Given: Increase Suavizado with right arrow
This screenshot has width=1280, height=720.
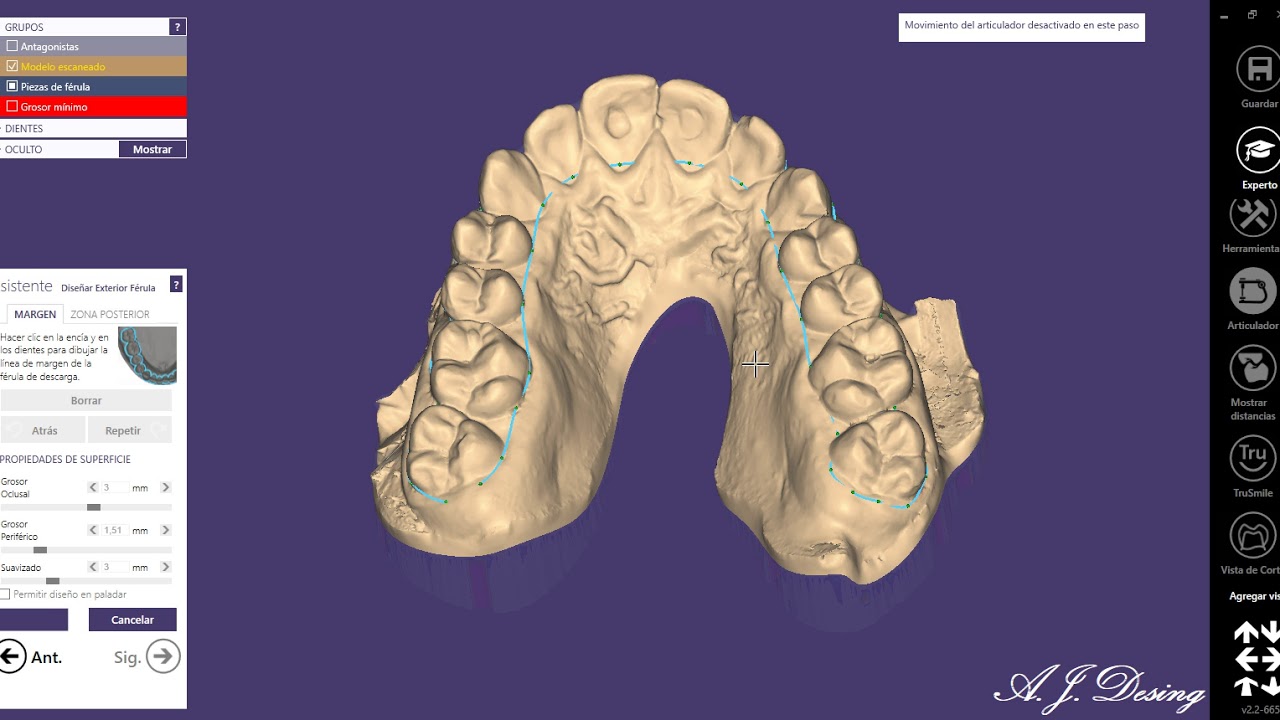Looking at the screenshot, I should click(x=166, y=567).
